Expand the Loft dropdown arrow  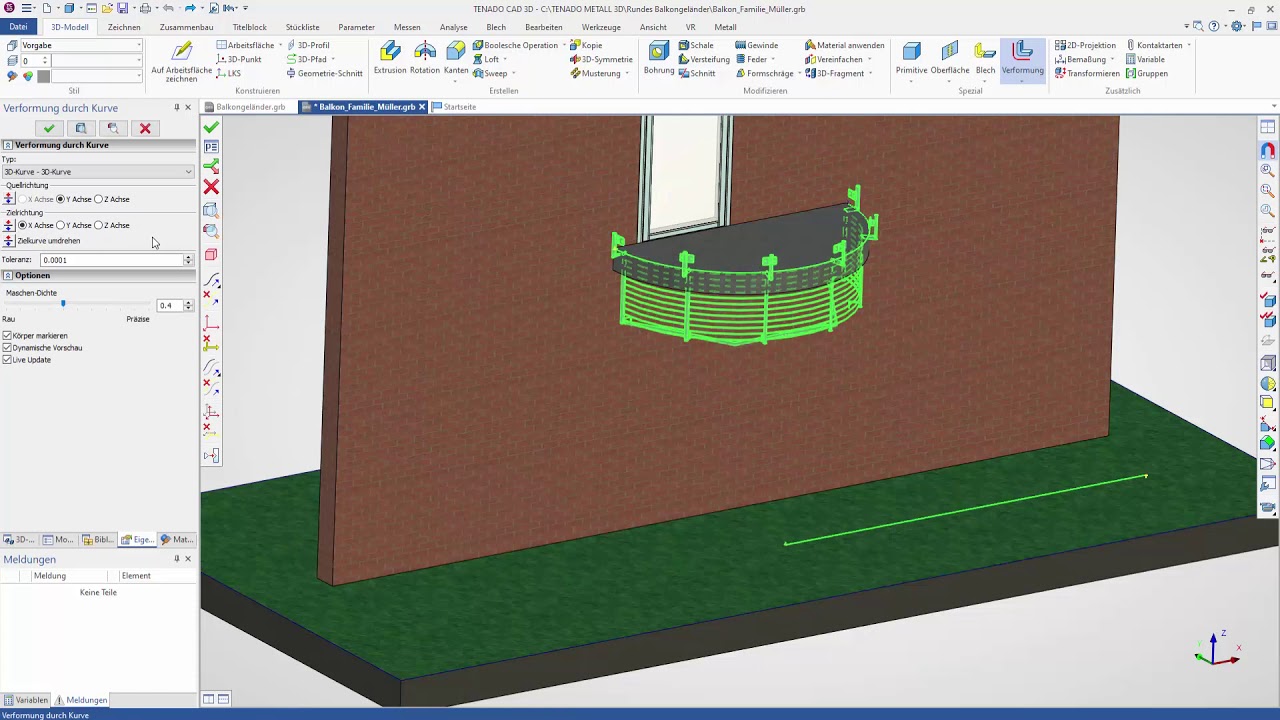505,59
